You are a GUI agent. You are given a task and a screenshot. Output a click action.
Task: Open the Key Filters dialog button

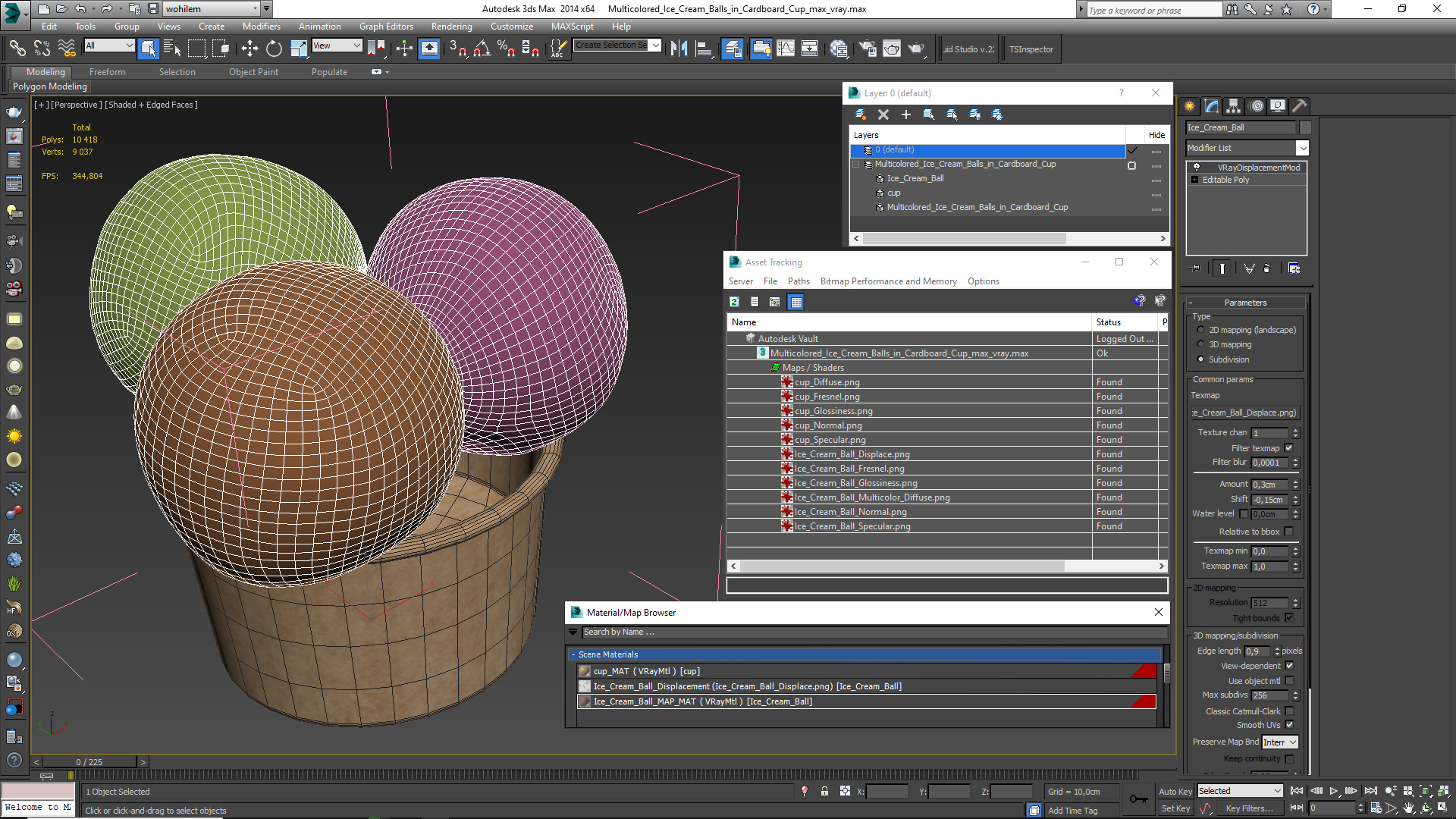[1249, 808]
